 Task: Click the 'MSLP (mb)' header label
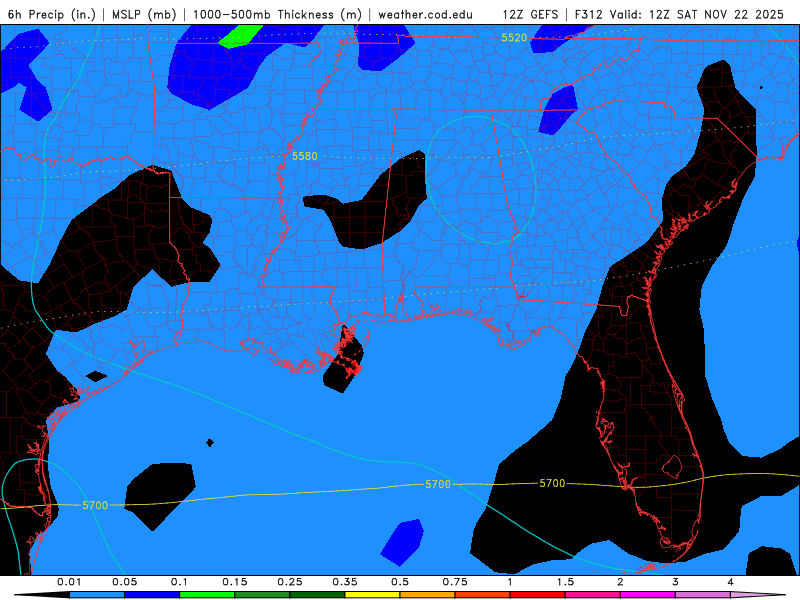point(144,14)
